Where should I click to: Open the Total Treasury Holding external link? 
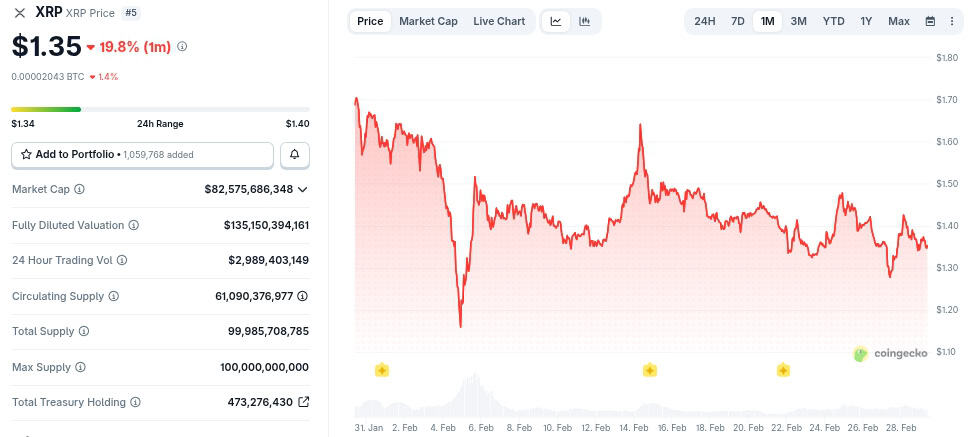pyautogui.click(x=304, y=402)
